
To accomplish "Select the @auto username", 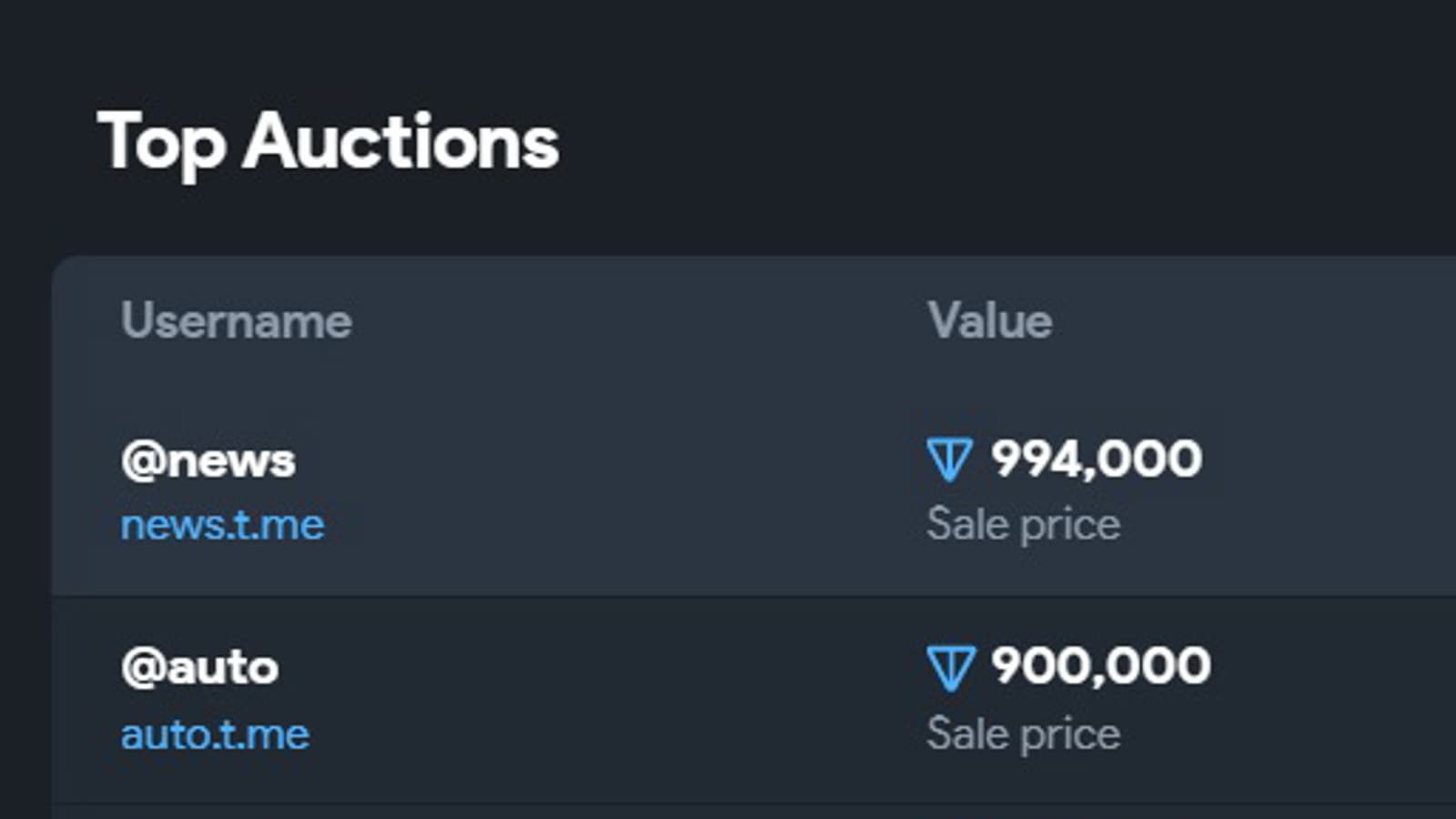I will coord(200,667).
